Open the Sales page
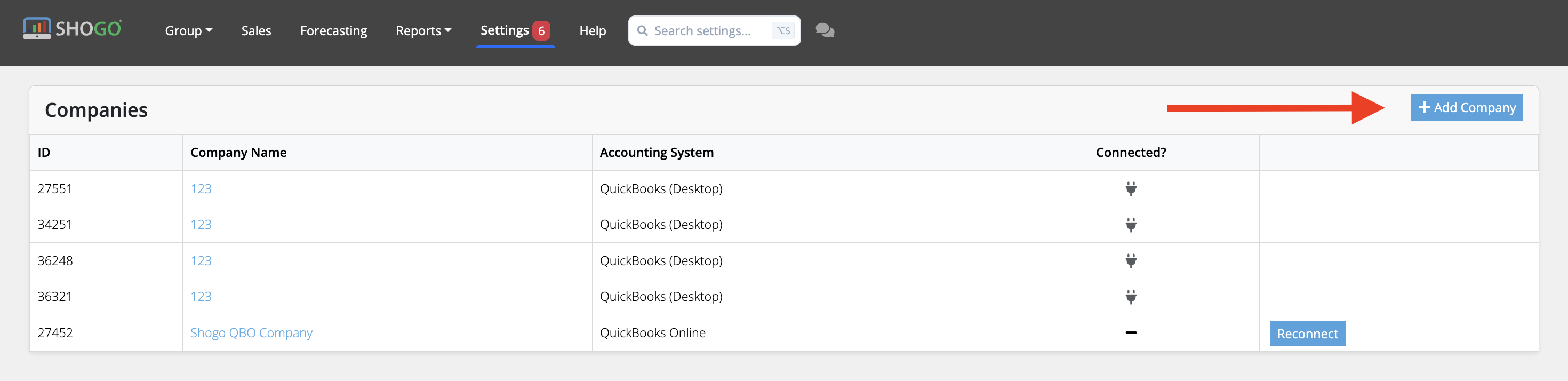This screenshot has width=1568, height=381. pos(256,30)
